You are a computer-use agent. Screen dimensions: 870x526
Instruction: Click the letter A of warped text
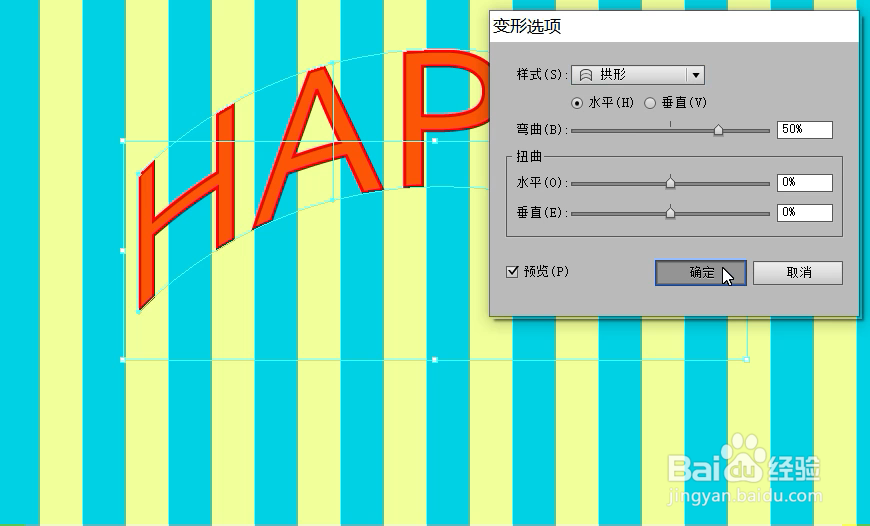[318, 147]
